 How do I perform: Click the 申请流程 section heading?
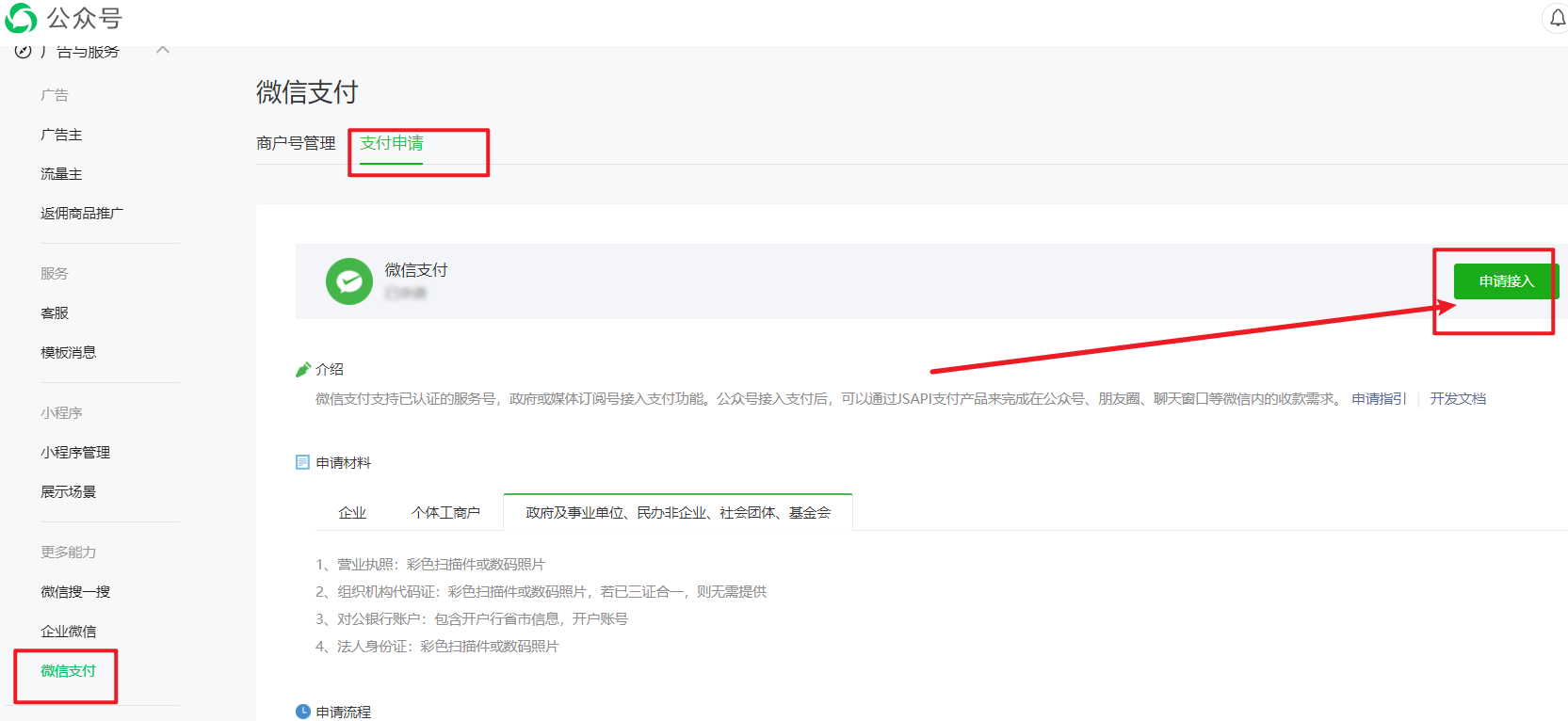click(x=344, y=713)
